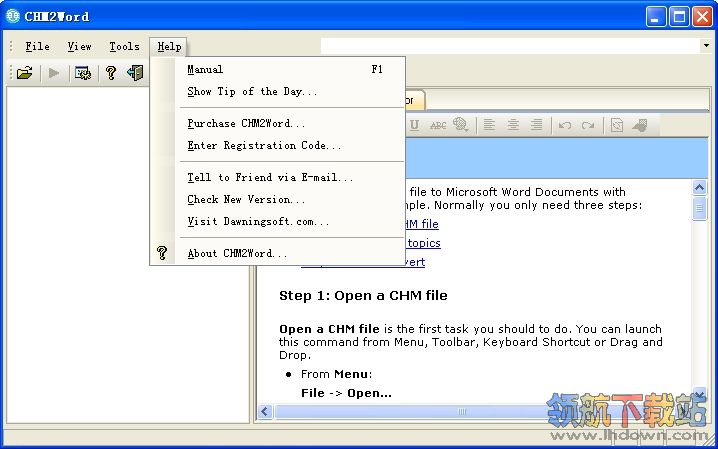Click the vertical scrollbar thumb
Viewport: 718px width, 449px height.
pyautogui.click(x=699, y=209)
